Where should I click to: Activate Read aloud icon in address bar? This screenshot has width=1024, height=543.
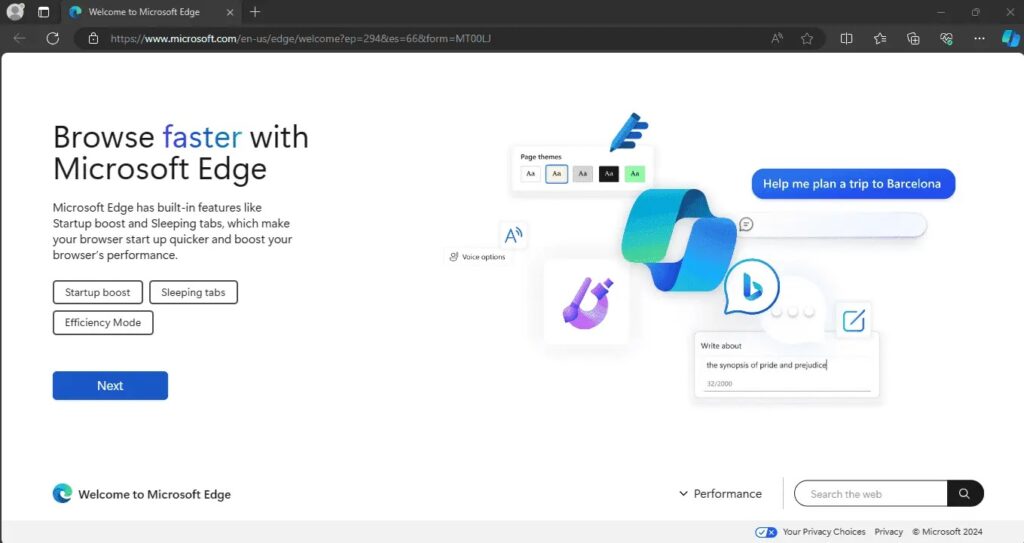[776, 39]
